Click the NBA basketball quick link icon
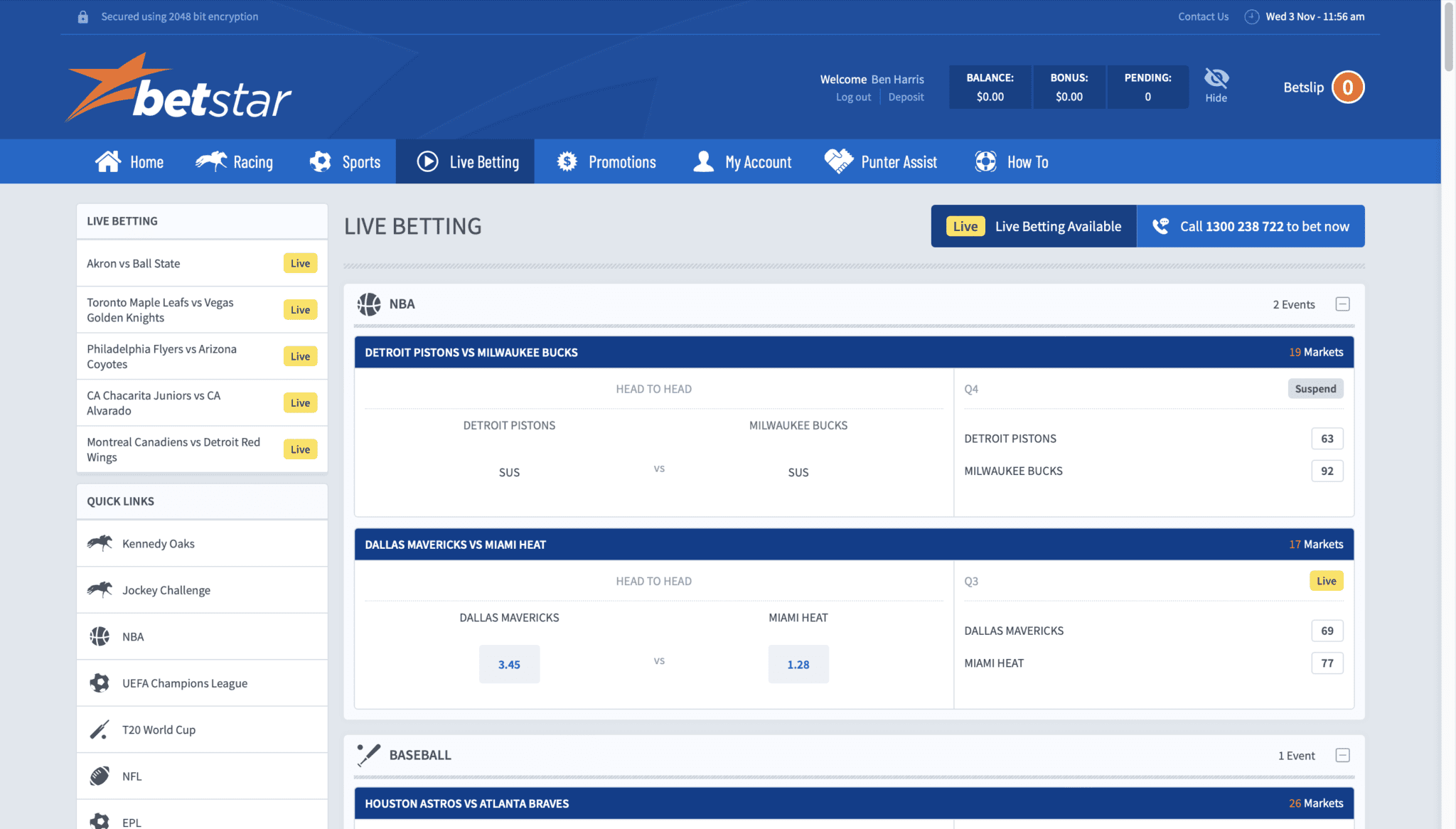 point(100,636)
